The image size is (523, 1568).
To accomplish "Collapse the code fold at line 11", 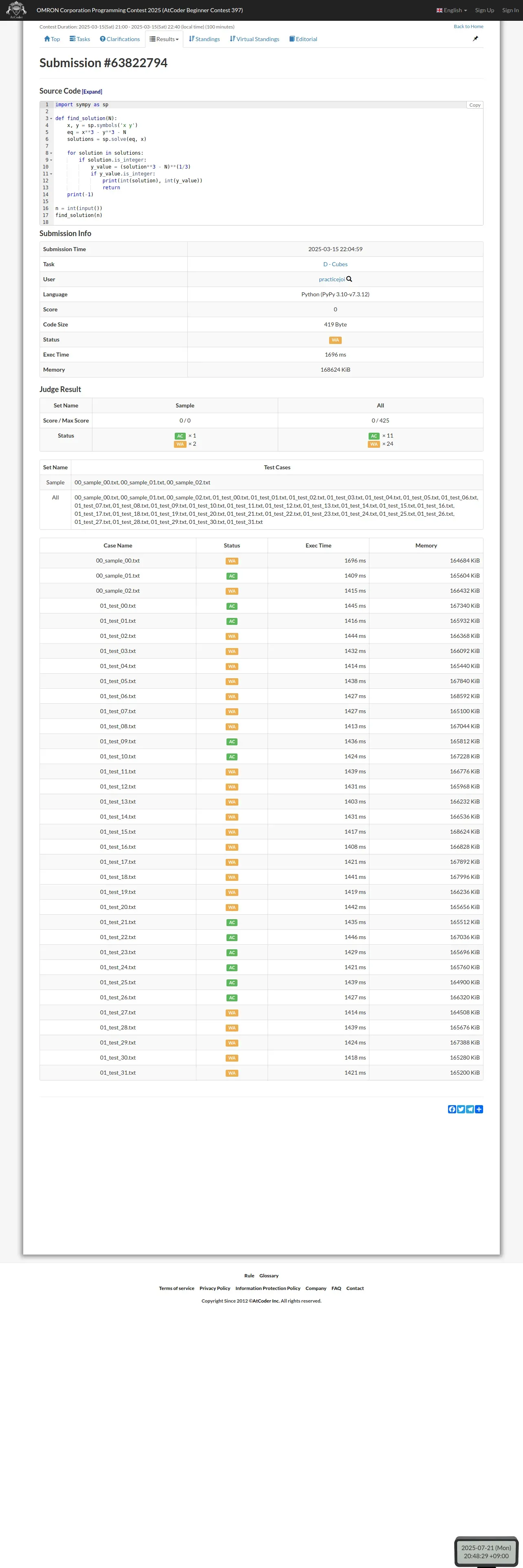I will pyautogui.click(x=51, y=174).
